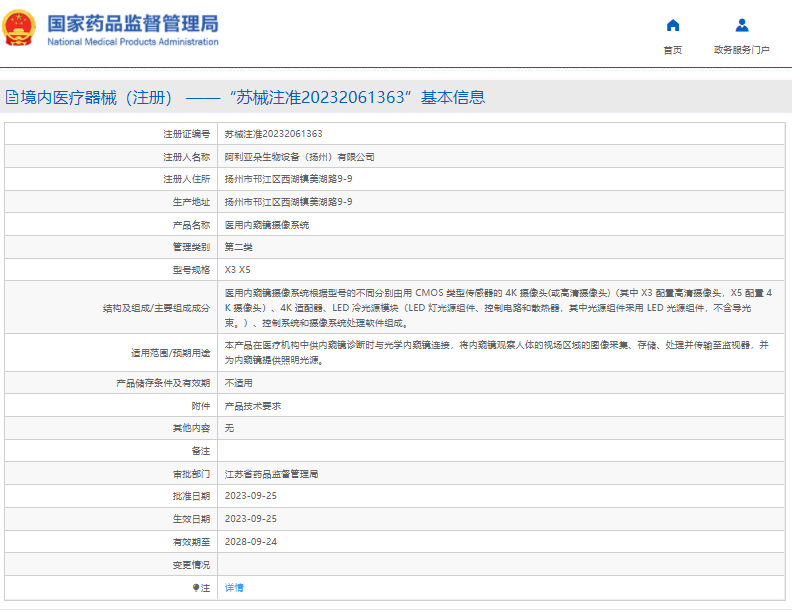792x610 pixels.
Task: Click the government service portal person icon
Action: tap(741, 25)
